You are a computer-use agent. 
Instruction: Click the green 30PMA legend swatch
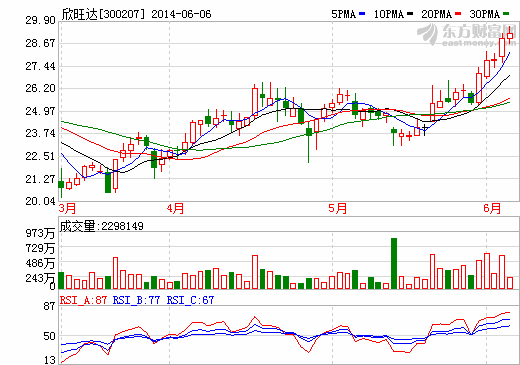pos(506,14)
